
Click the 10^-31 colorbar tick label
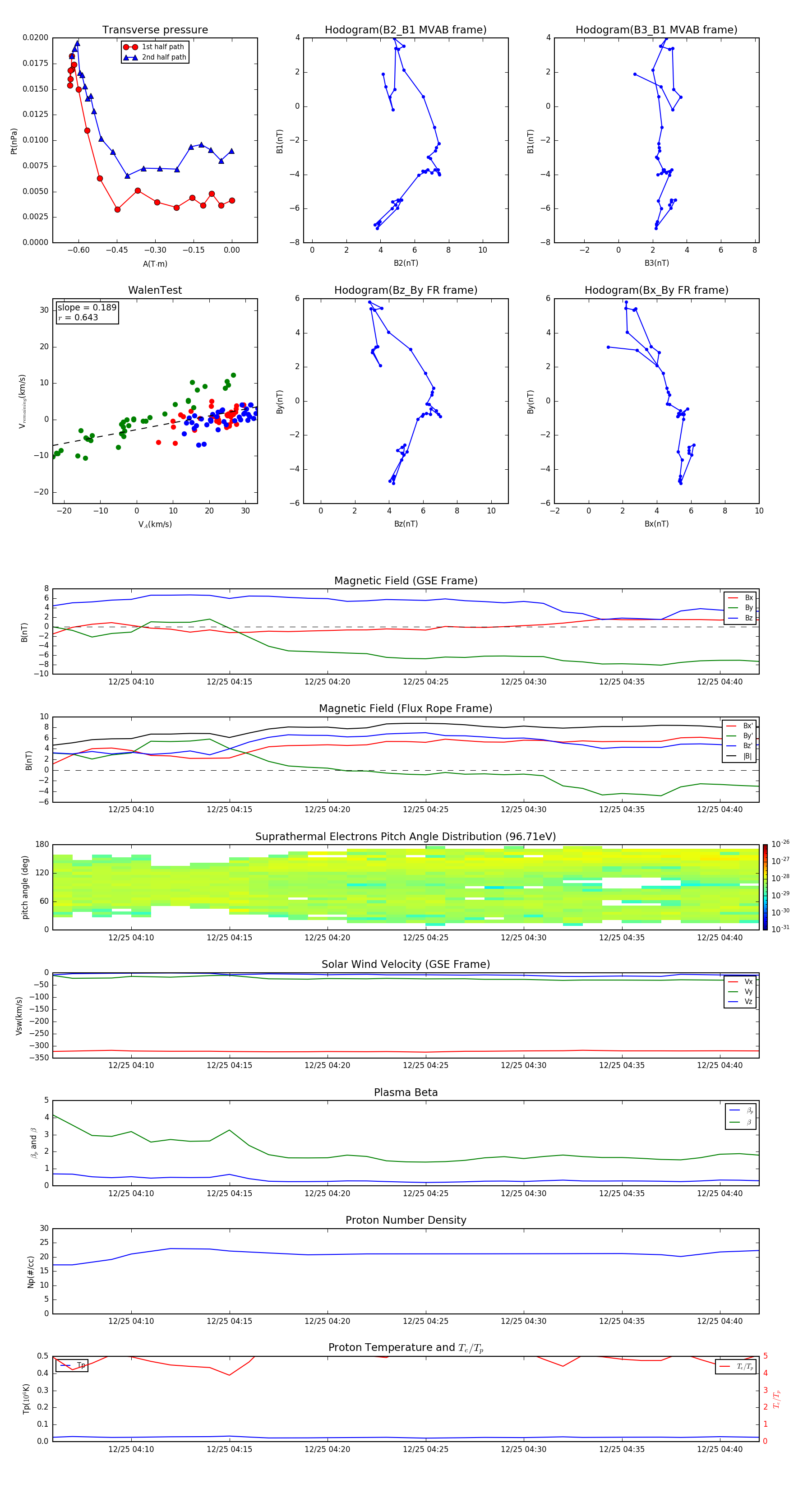point(780,929)
